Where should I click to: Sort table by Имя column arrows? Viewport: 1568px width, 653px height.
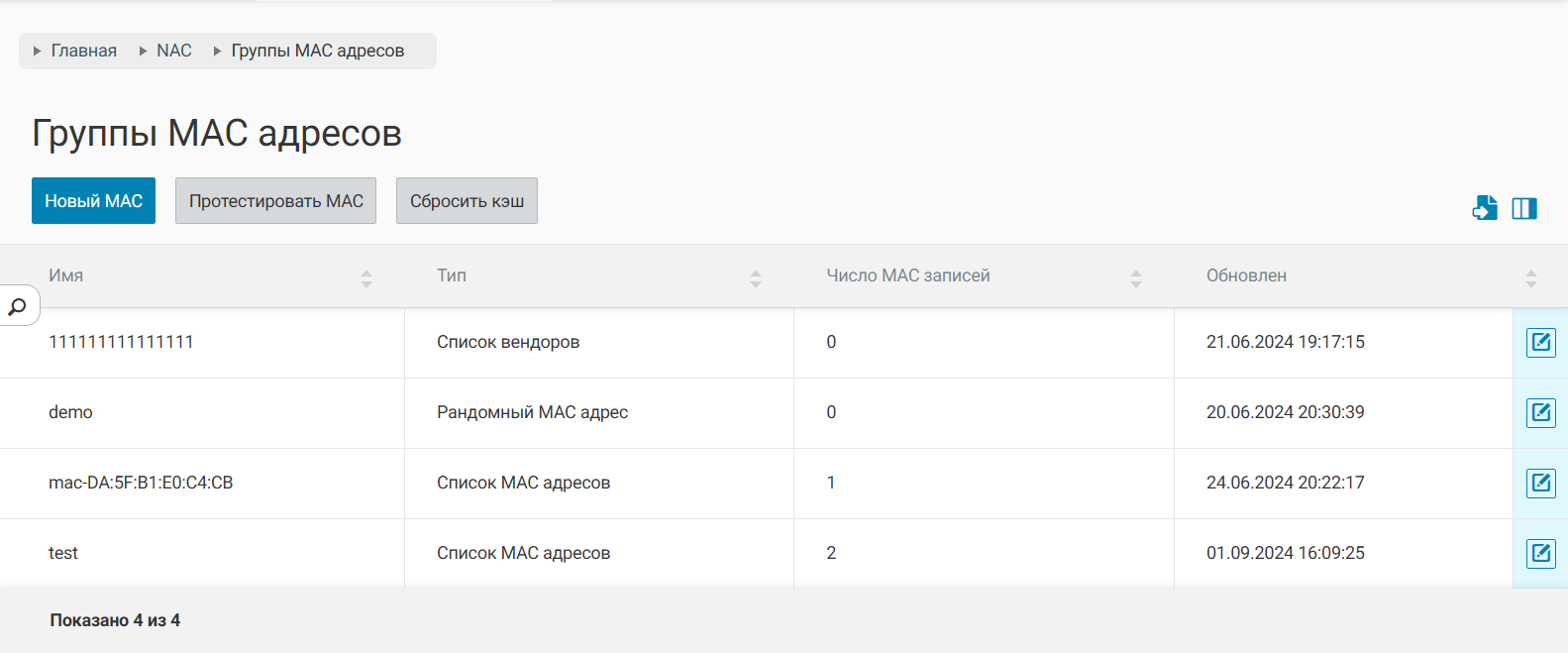click(x=366, y=279)
